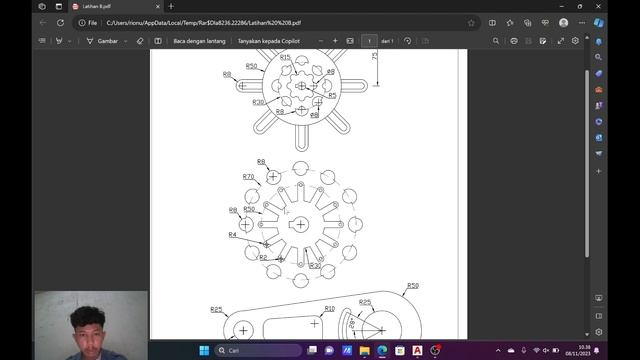Open the Microsoft 365 sidebar icon

point(598,122)
